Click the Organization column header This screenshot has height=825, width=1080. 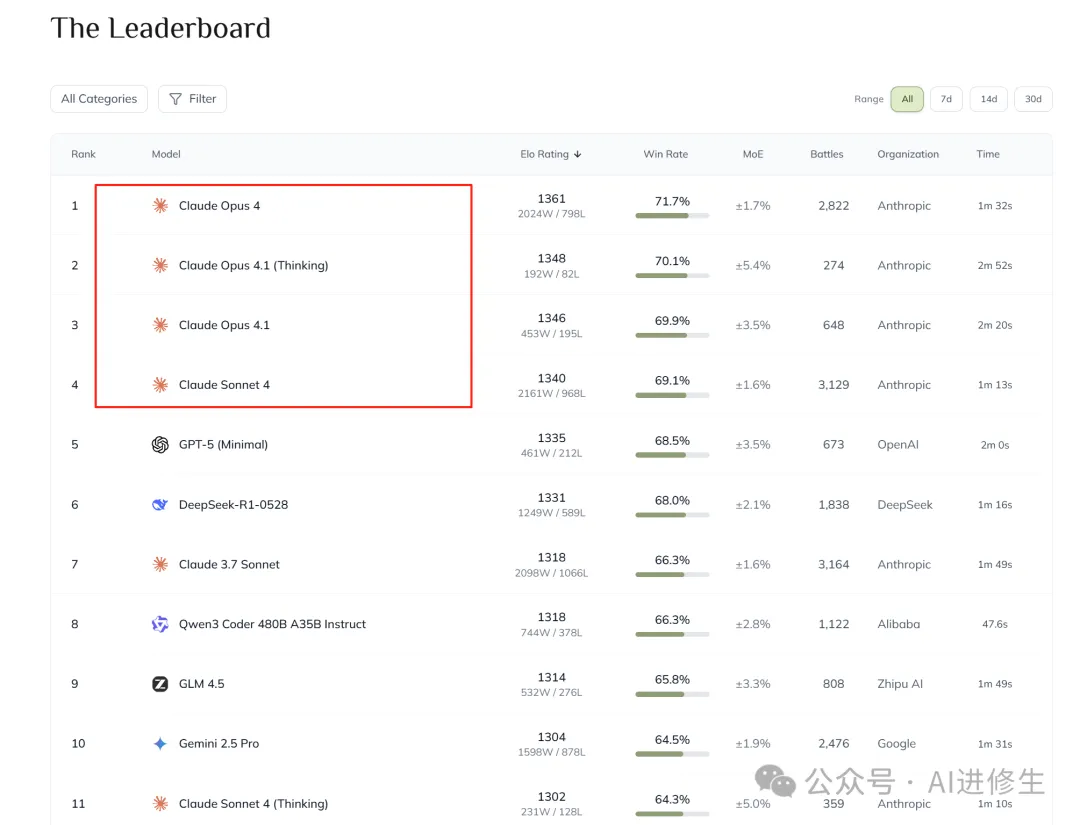point(908,154)
